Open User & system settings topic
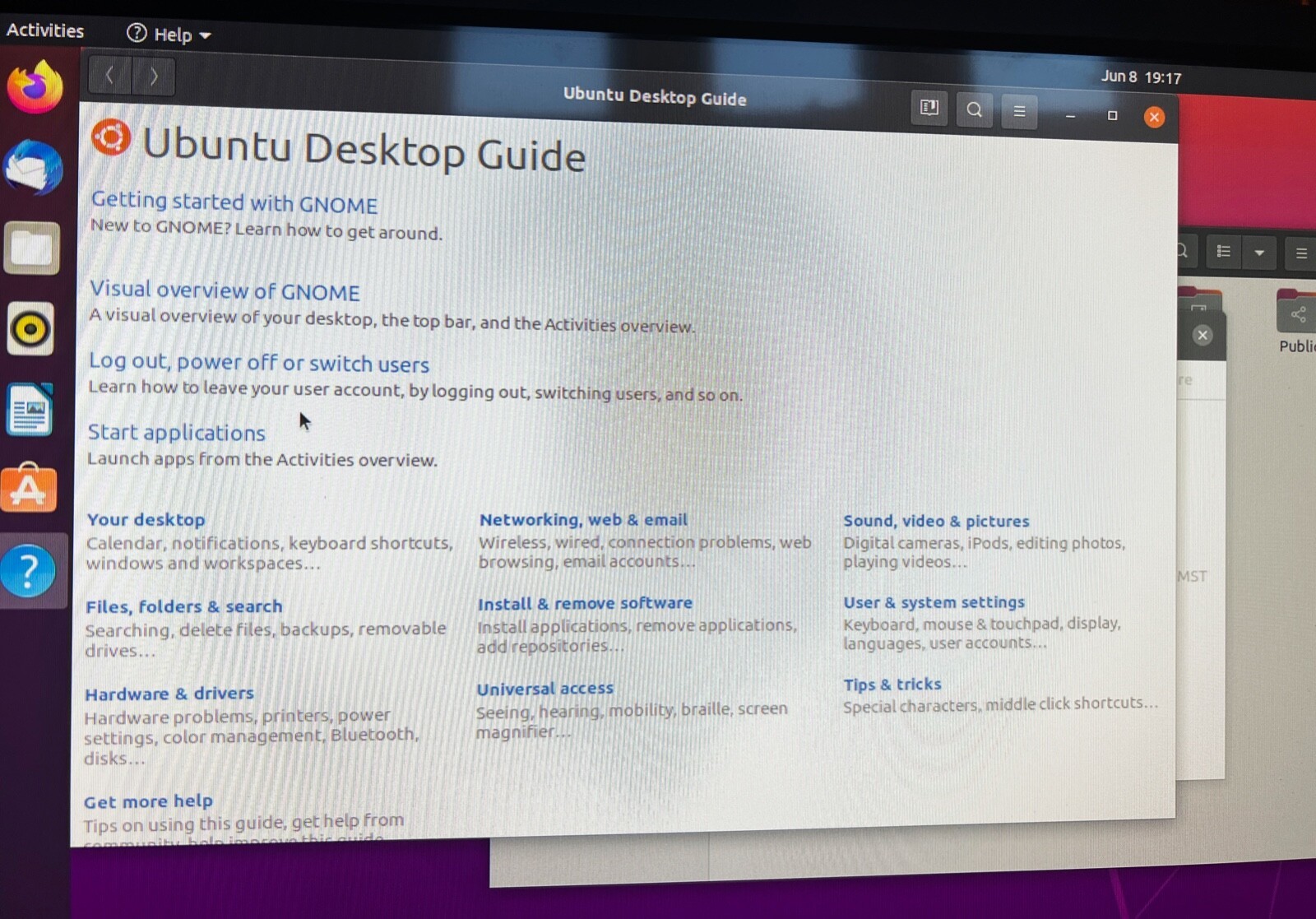This screenshot has width=1316, height=919. click(934, 602)
